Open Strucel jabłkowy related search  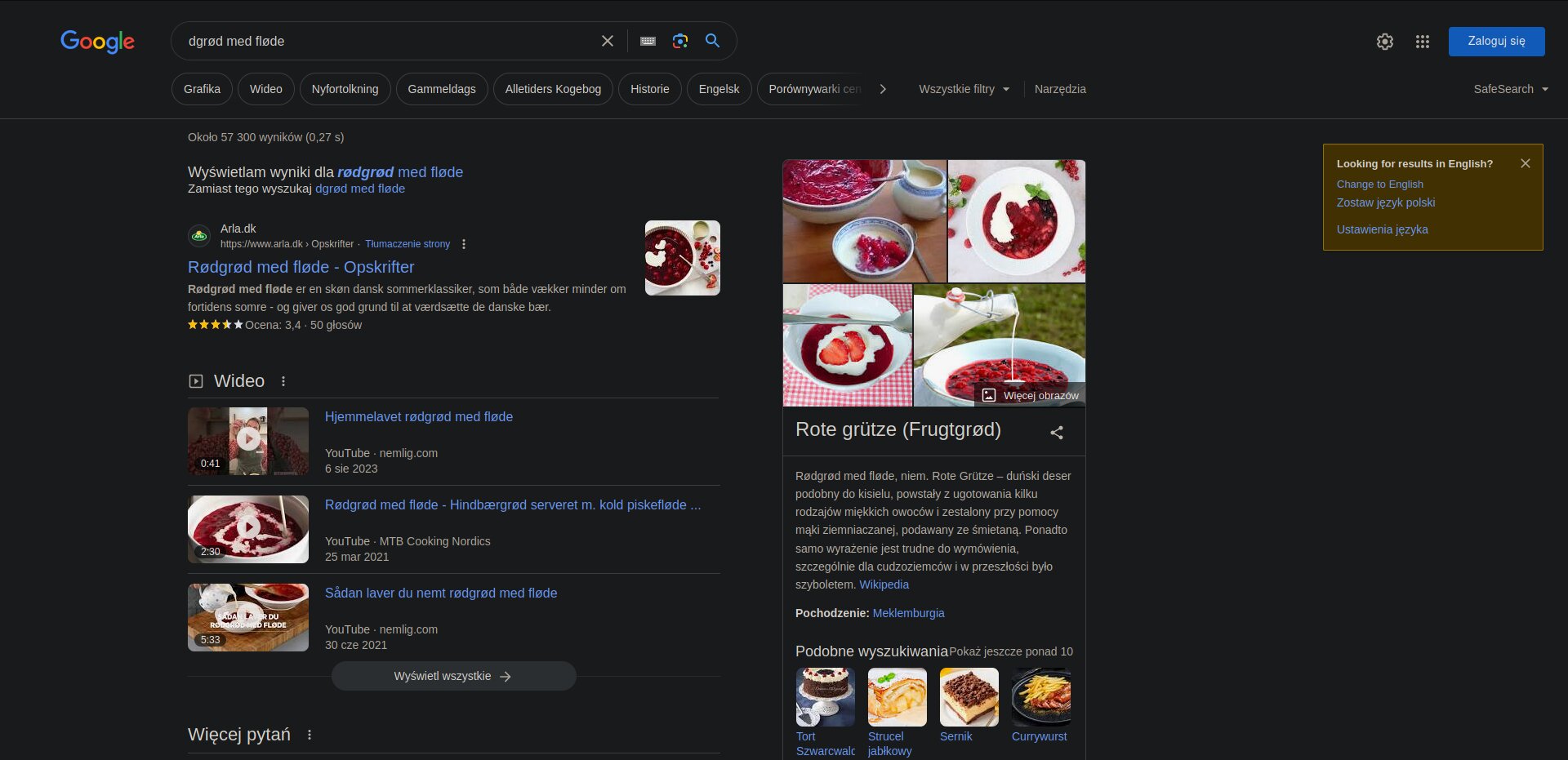pyautogui.click(x=898, y=713)
